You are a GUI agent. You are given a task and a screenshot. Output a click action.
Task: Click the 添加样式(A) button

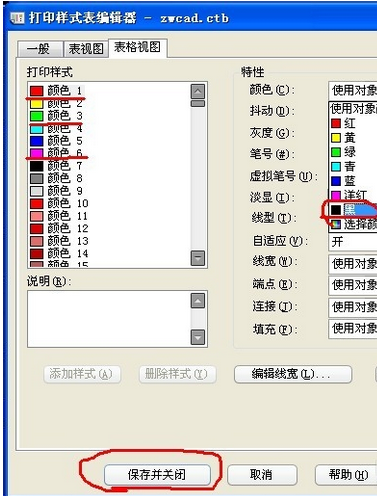[82, 374]
